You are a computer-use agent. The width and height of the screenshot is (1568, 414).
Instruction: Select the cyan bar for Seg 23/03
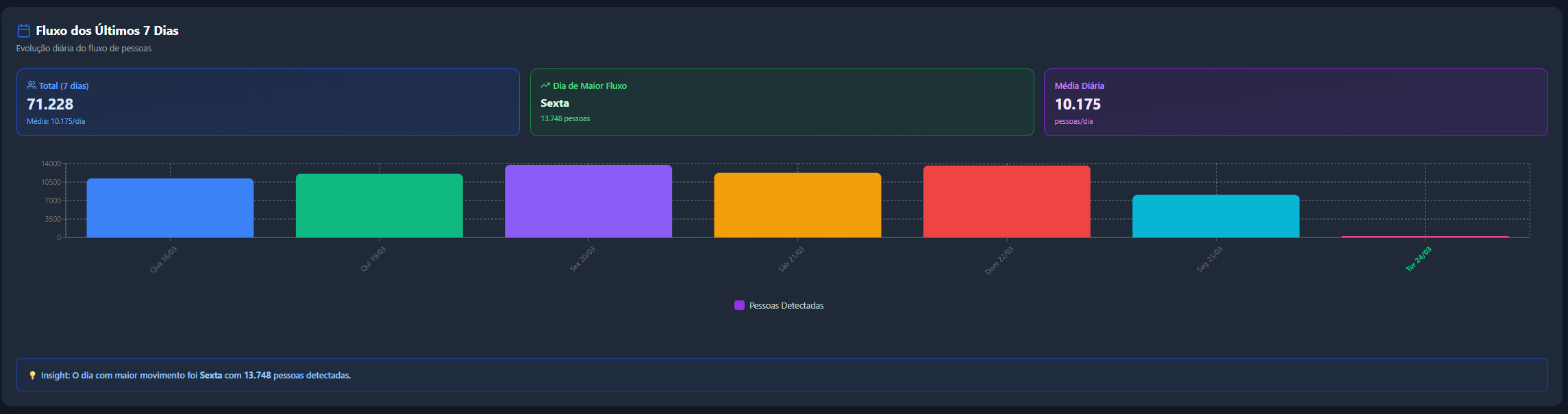(1216, 216)
